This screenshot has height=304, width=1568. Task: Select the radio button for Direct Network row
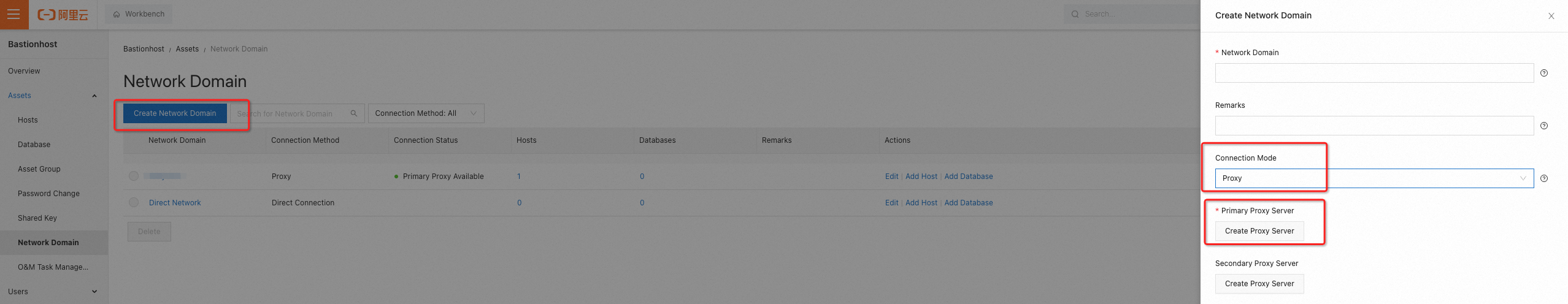pyautogui.click(x=134, y=202)
